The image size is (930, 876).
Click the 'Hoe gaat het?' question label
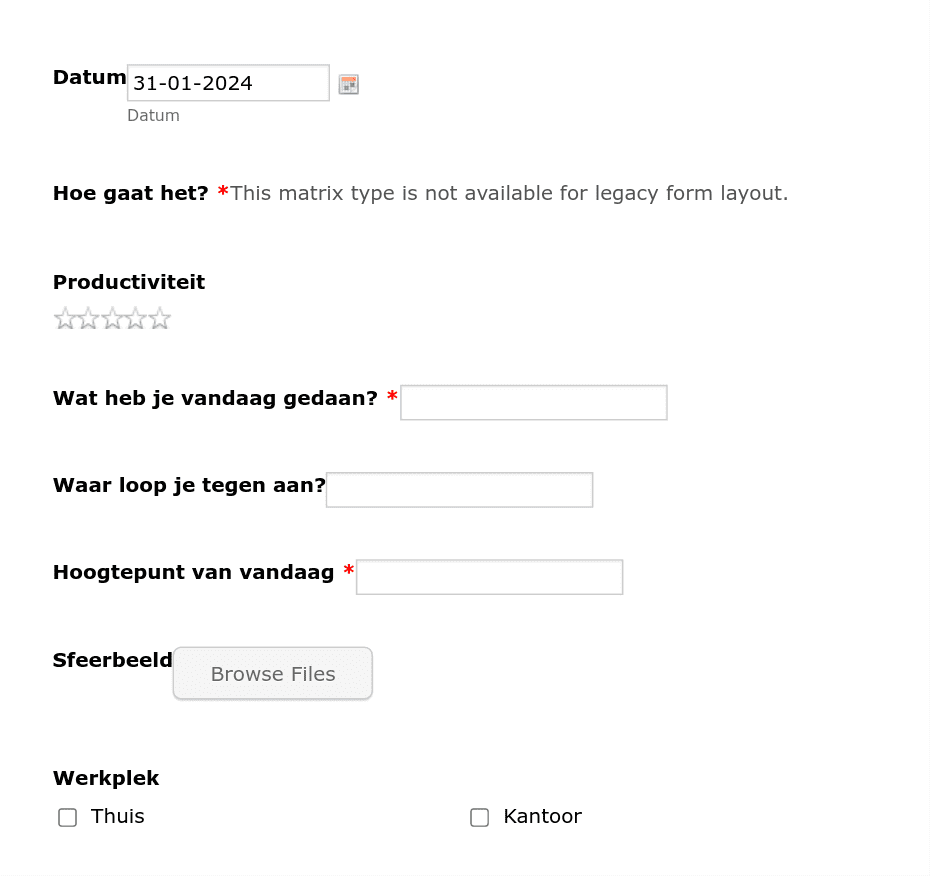click(130, 193)
